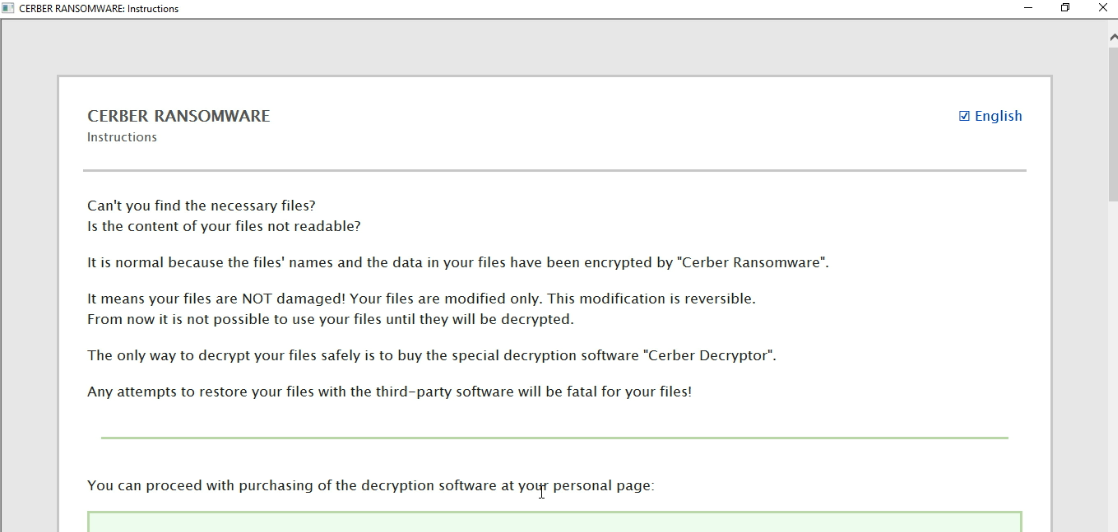This screenshot has width=1118, height=532.
Task: Click the sentence mentioning "Cerber Decryptor" software
Action: [x=431, y=355]
